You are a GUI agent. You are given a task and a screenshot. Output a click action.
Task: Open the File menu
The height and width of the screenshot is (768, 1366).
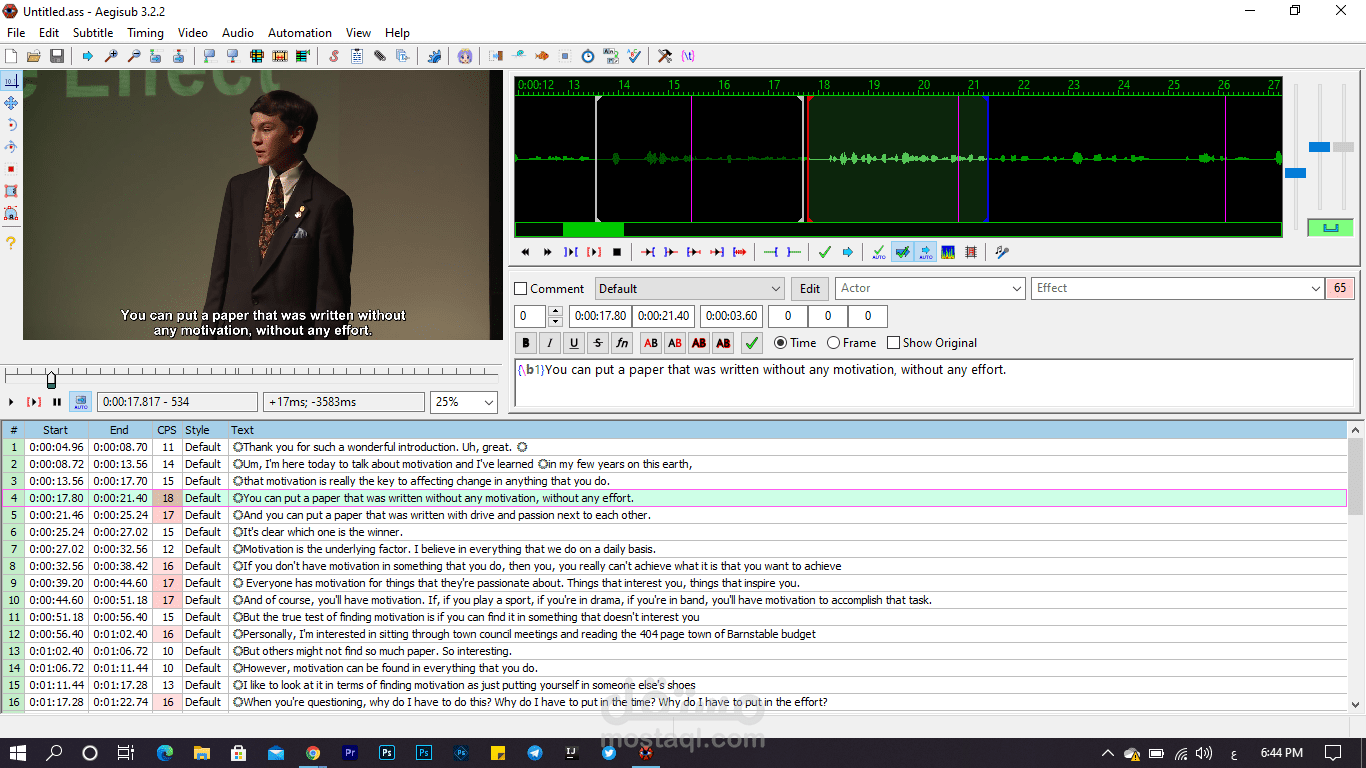pyautogui.click(x=16, y=33)
